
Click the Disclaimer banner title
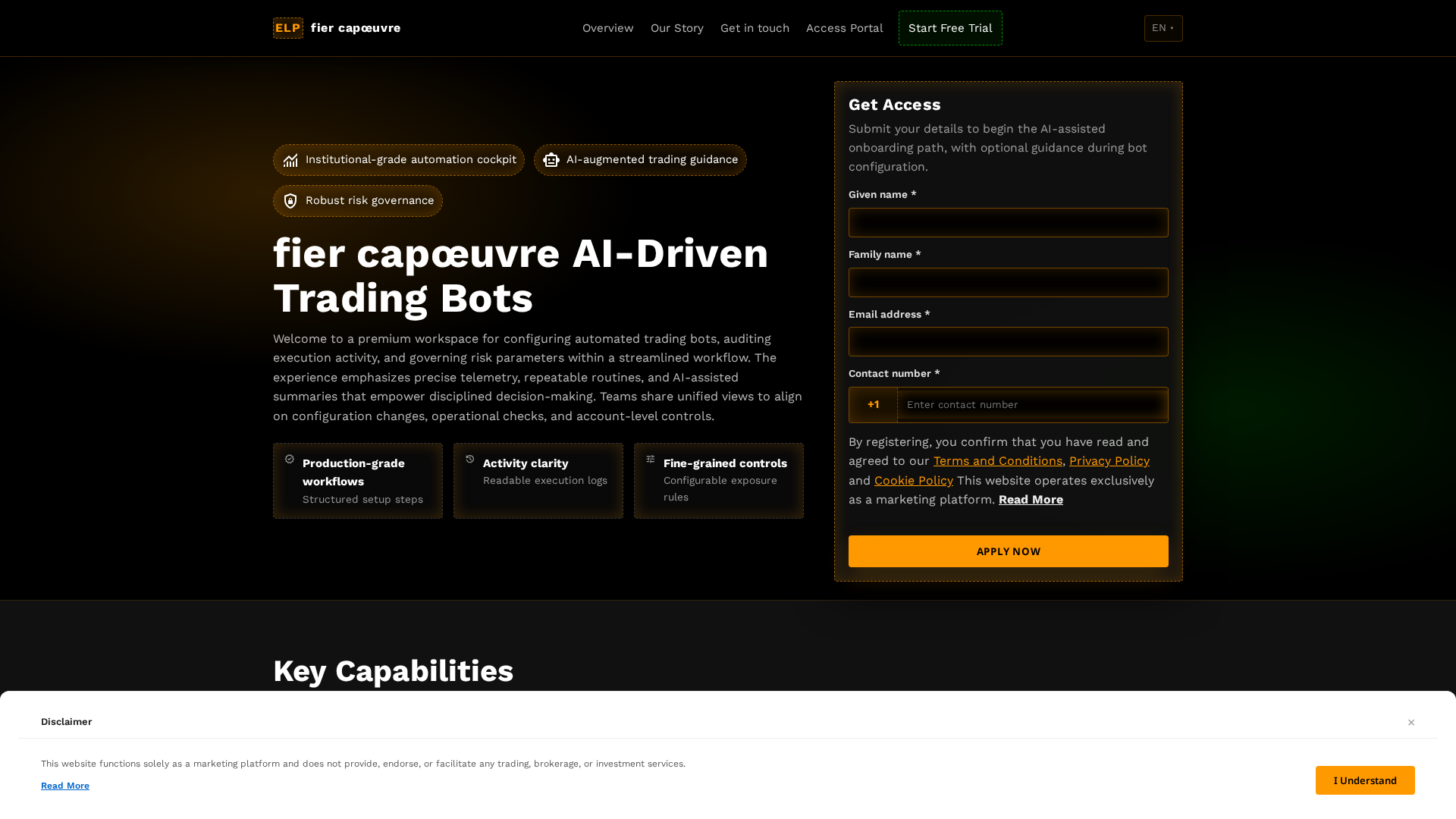pos(67,722)
